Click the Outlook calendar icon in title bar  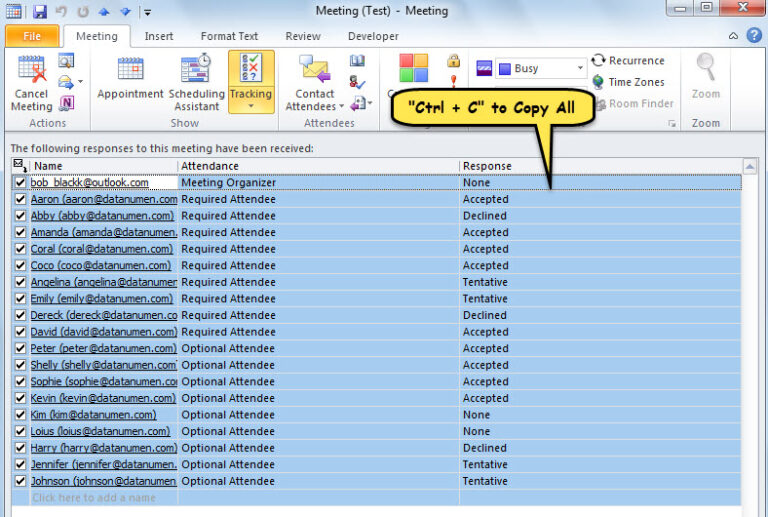click(x=13, y=11)
